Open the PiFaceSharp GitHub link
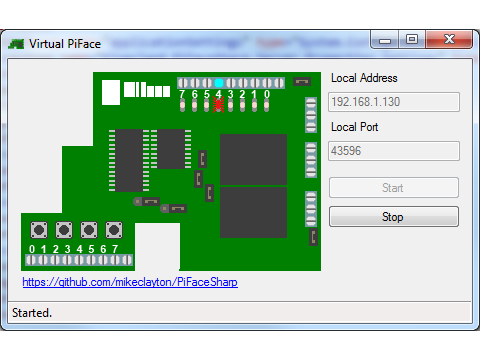Viewport: 480px width, 360px height. click(x=130, y=282)
